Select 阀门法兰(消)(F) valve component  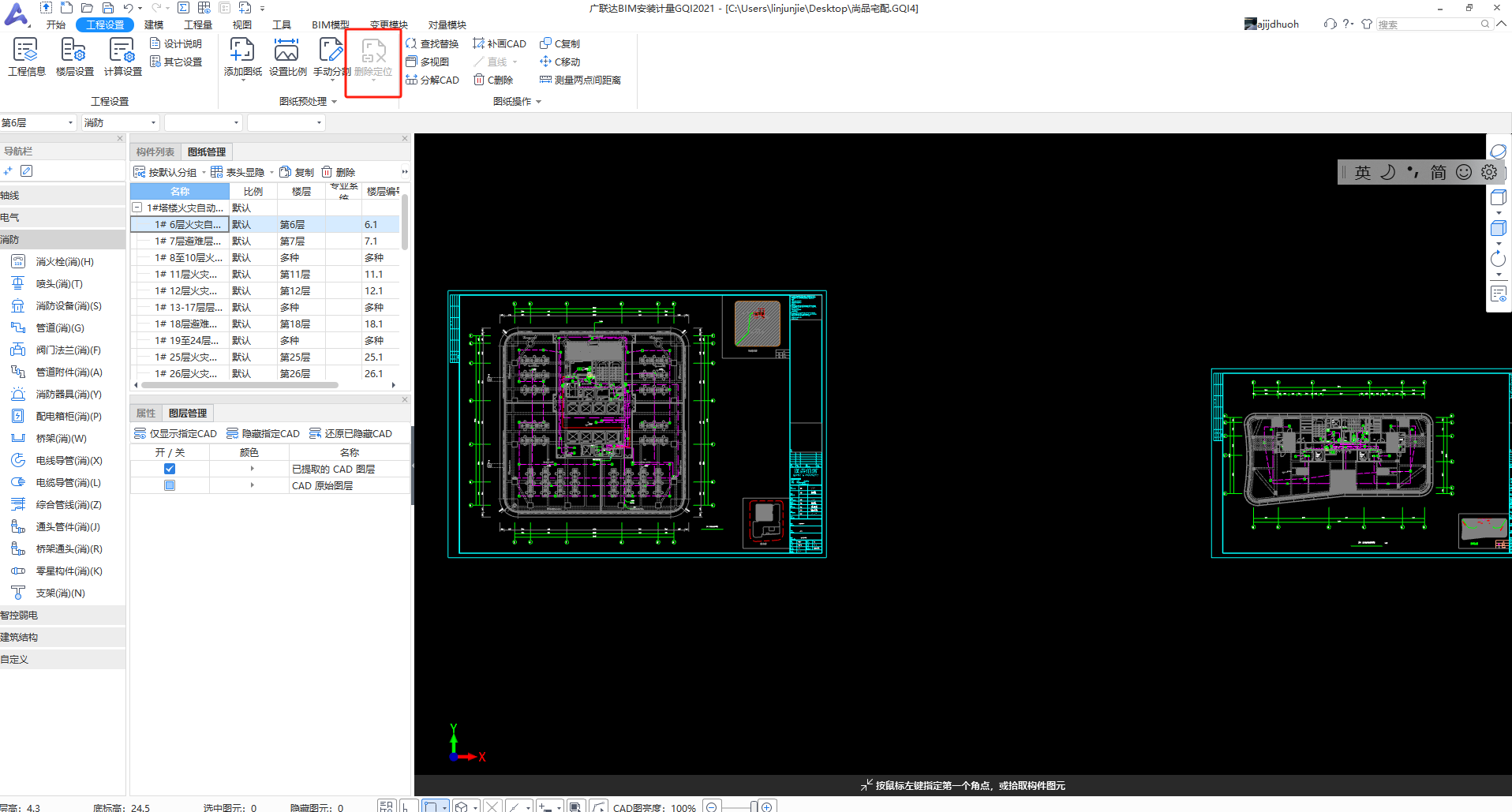(x=57, y=350)
